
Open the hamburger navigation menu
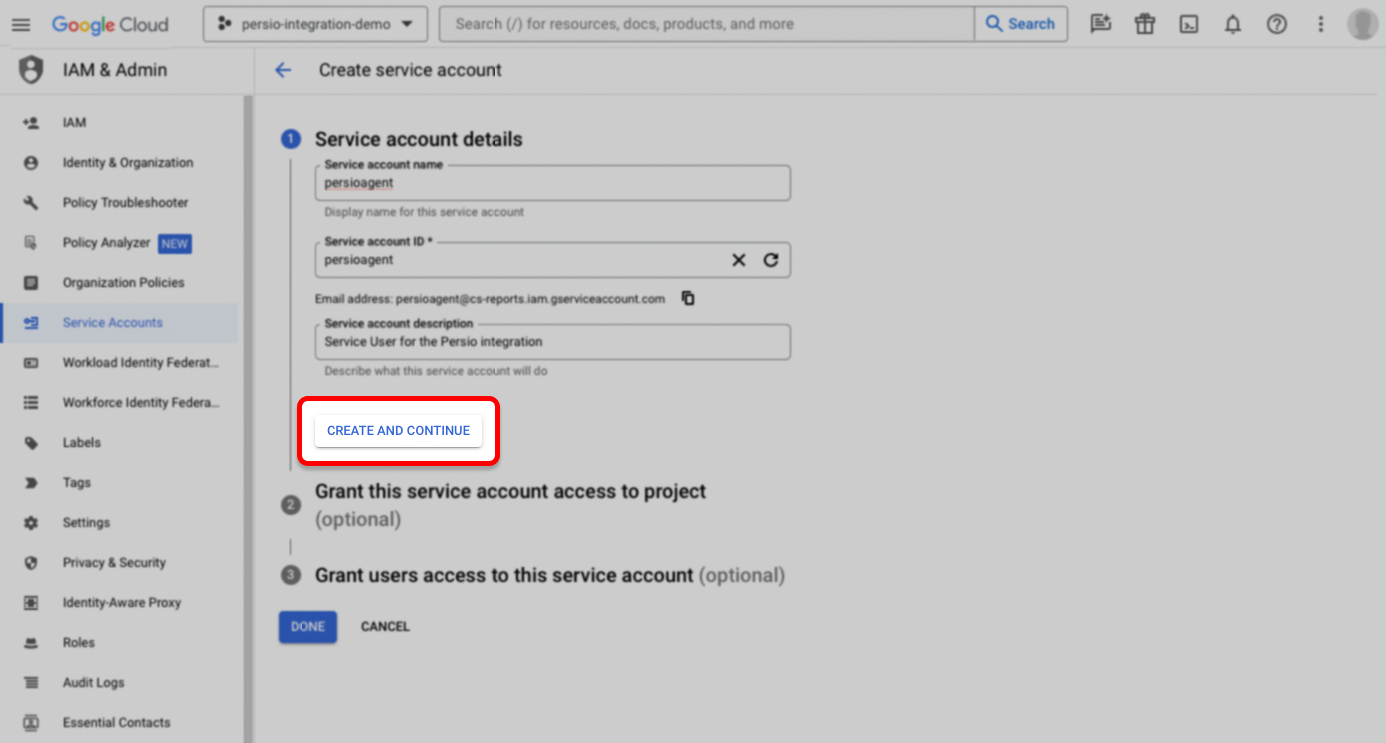(x=21, y=24)
